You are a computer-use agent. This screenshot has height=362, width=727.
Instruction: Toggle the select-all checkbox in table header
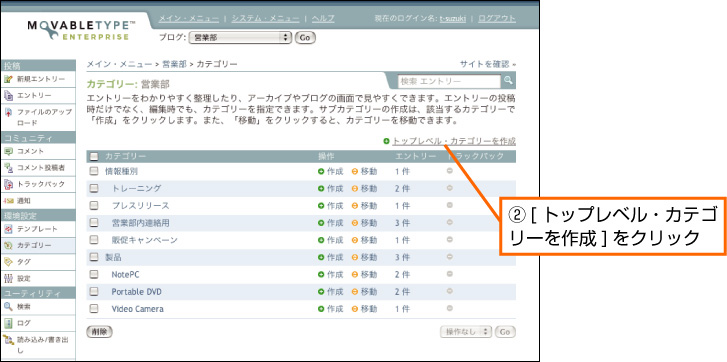94,157
